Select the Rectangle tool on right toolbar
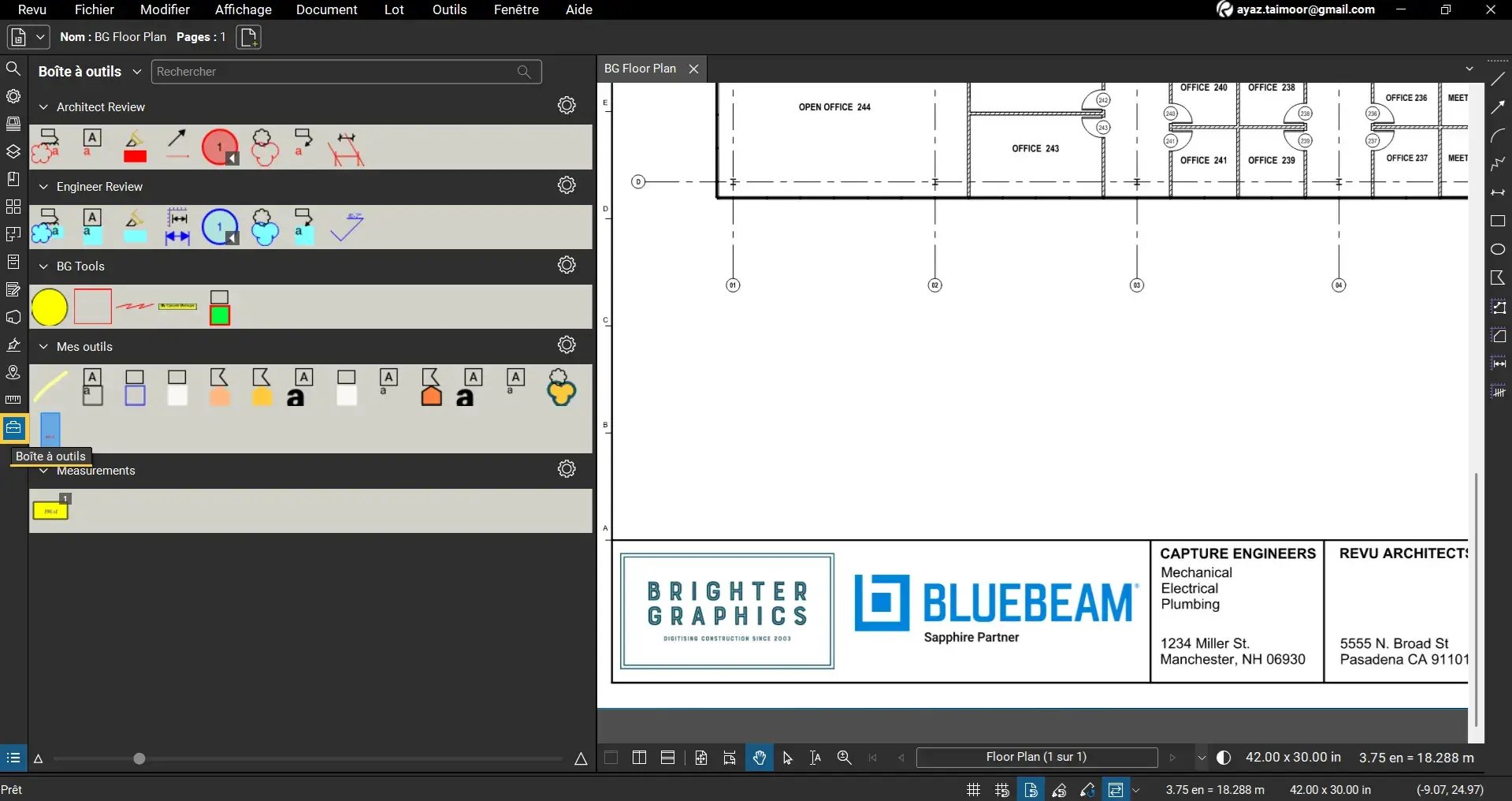Image resolution: width=1512 pixels, height=801 pixels. [x=1497, y=221]
